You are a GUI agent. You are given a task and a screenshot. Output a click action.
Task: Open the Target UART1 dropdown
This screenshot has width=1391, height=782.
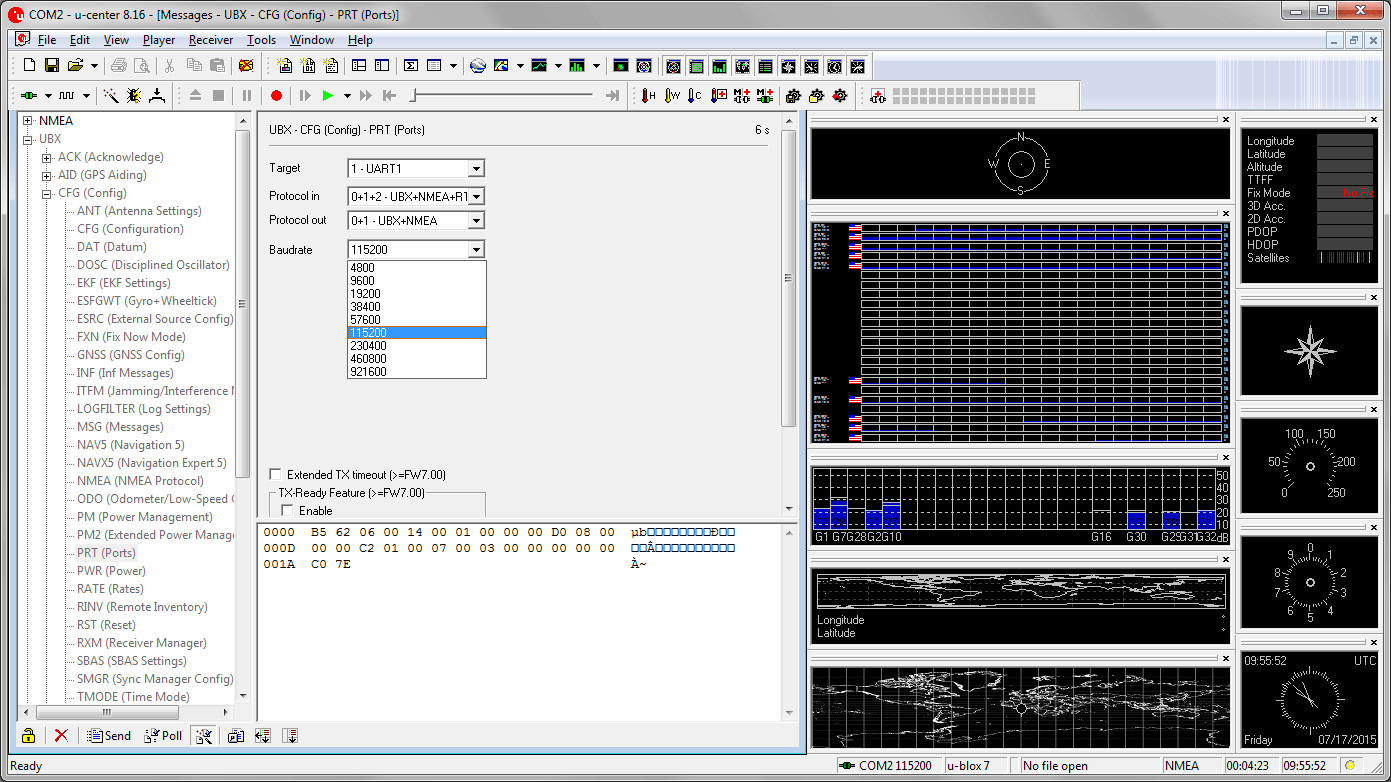click(476, 169)
